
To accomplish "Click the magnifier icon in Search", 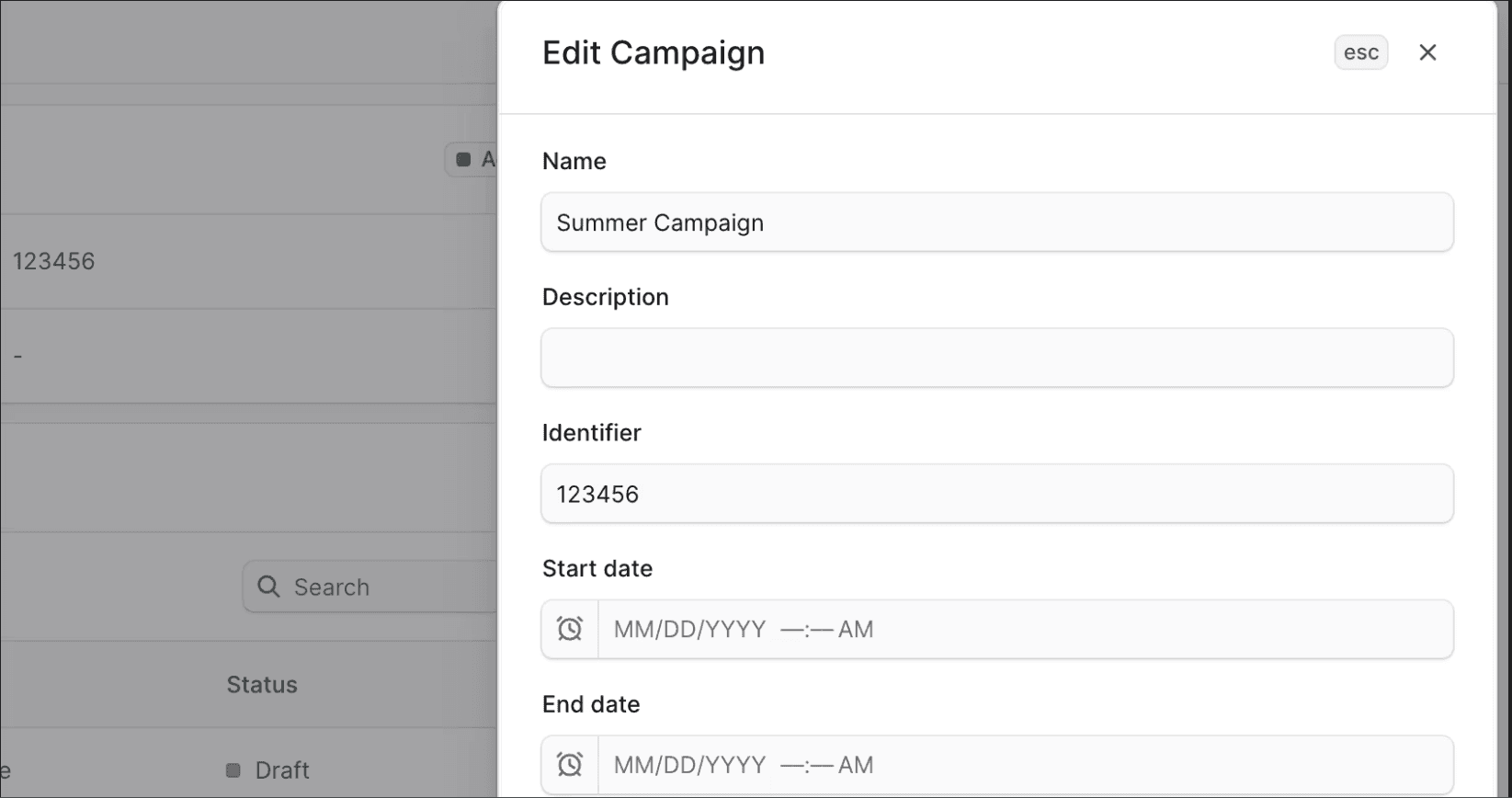I will pyautogui.click(x=268, y=587).
